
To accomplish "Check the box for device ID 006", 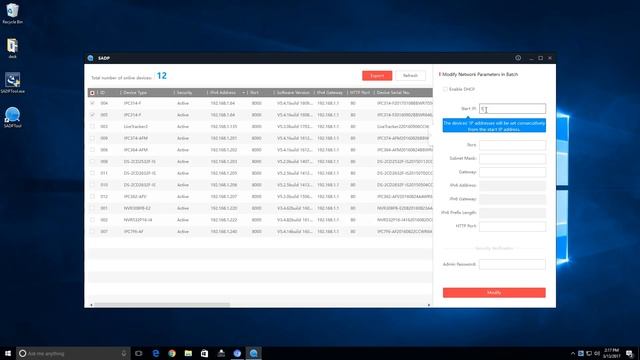I will [x=92, y=150].
